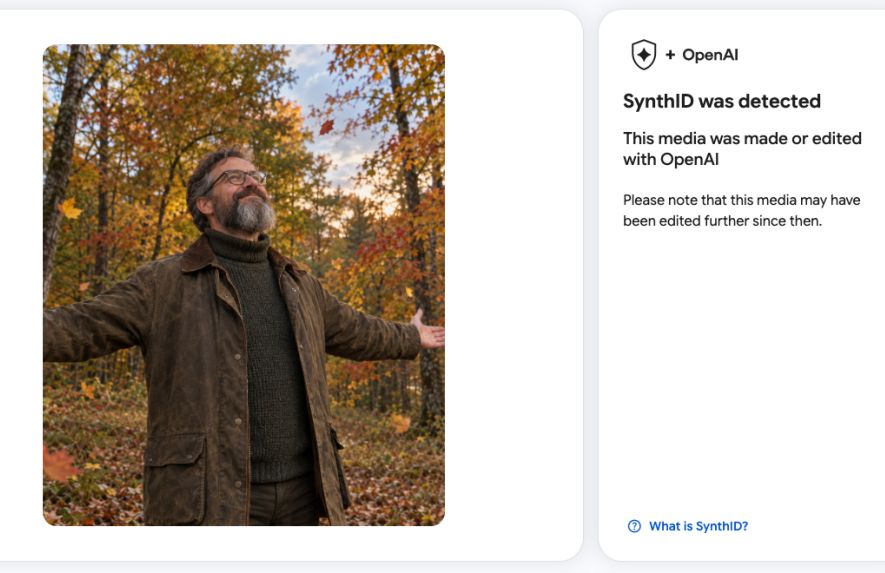The width and height of the screenshot is (885, 573).
Task: Click the SynthID shield sparkle icon
Action: [x=643, y=55]
